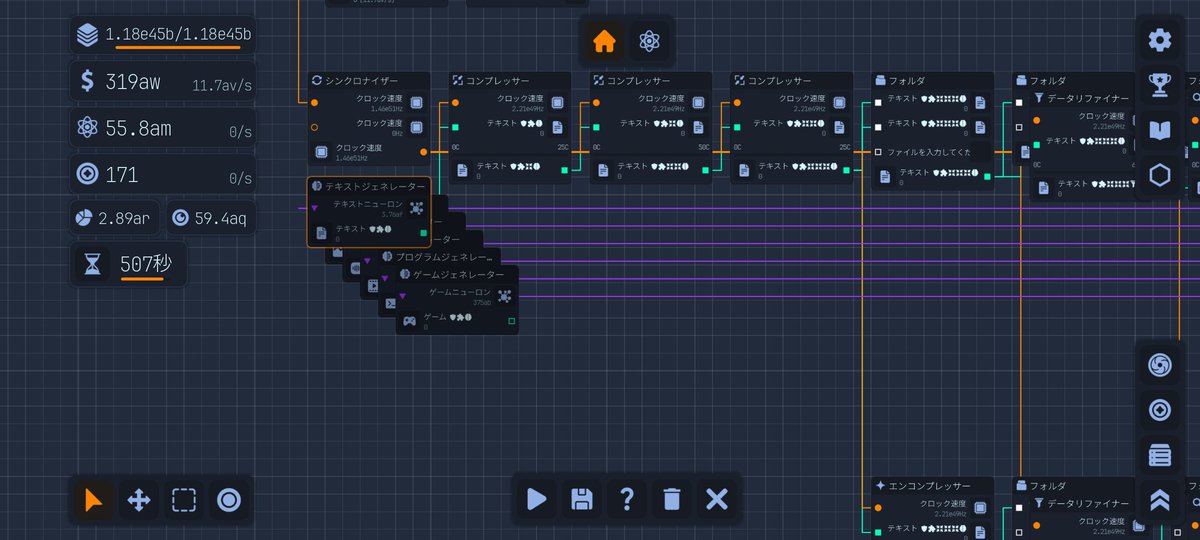Click the atom icon beside 55.8am
Image resolution: width=1200 pixels, height=540 pixels.
(88, 128)
